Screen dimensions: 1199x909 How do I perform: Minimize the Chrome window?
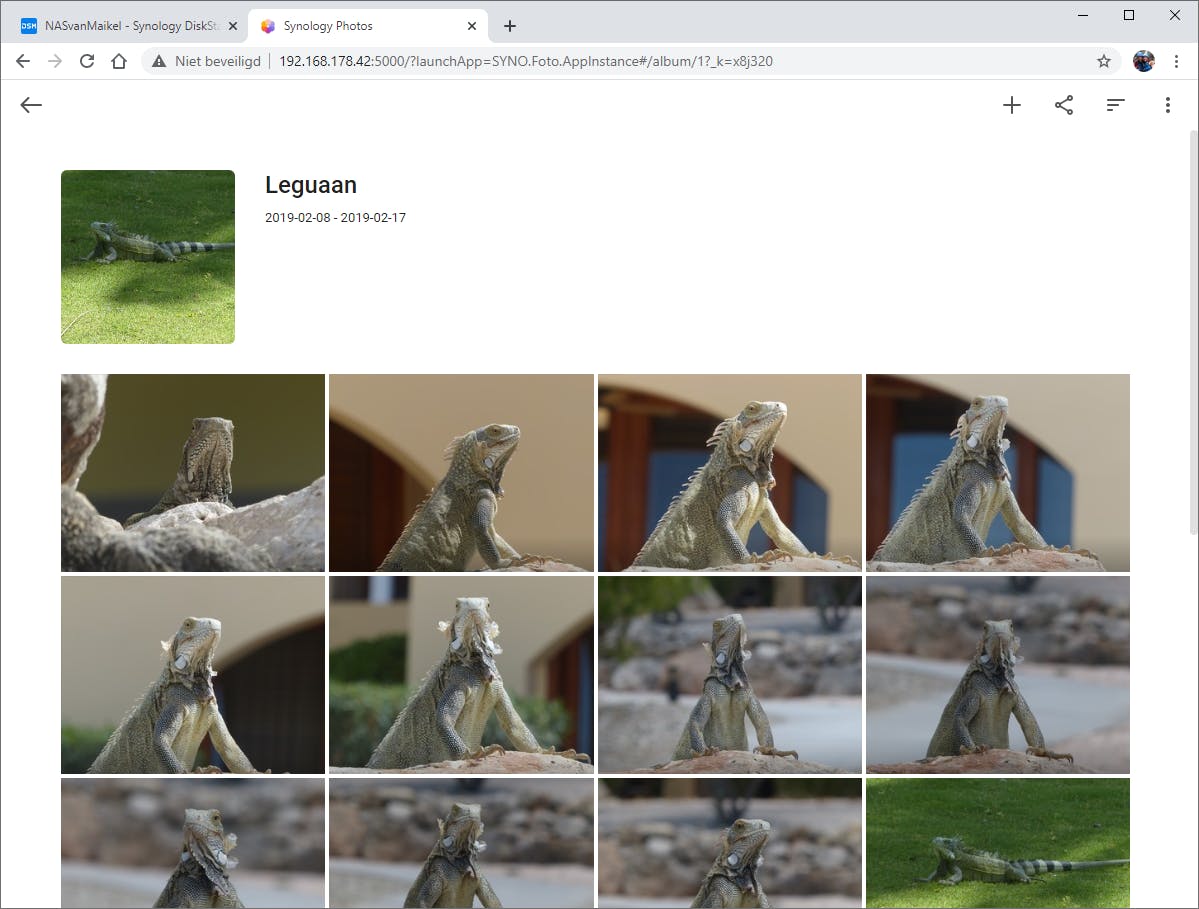coord(1083,15)
